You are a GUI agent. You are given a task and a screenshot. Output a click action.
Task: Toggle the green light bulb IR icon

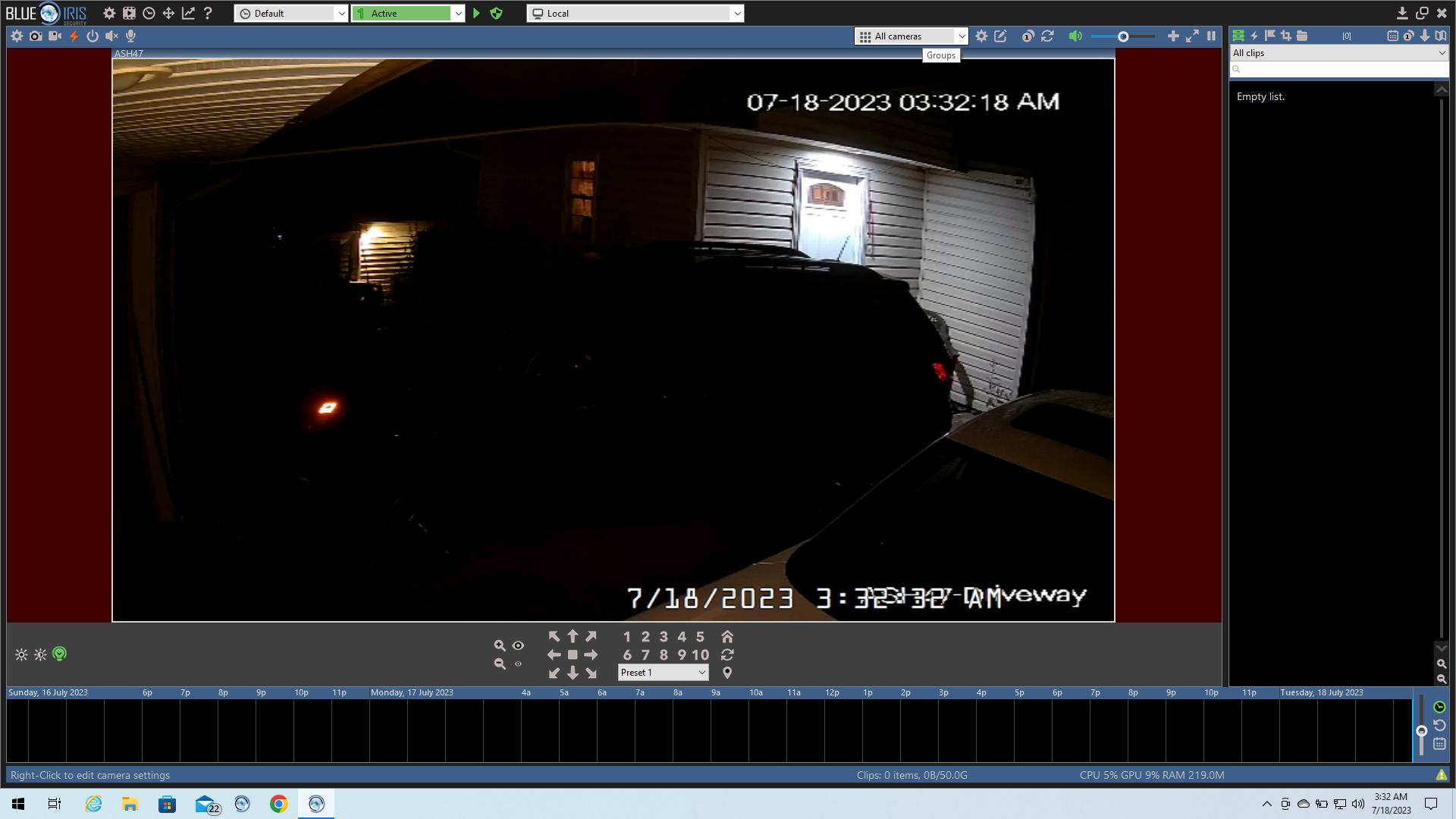point(60,654)
